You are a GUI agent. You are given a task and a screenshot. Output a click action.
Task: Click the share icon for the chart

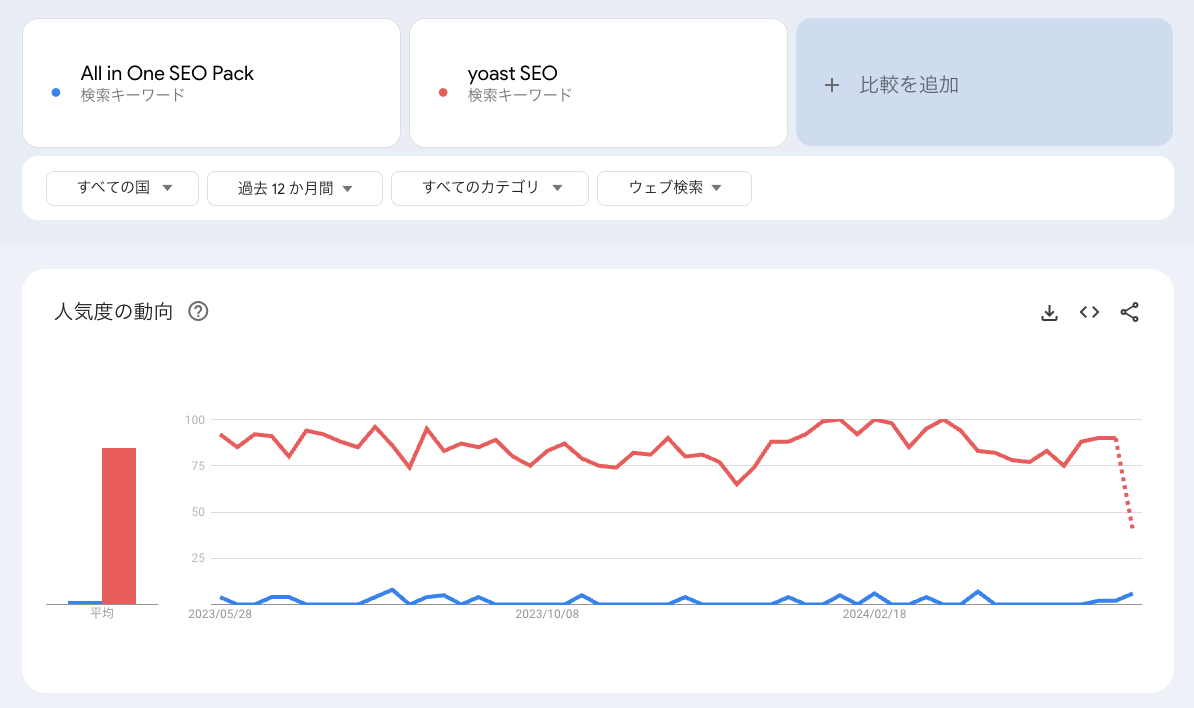[1129, 312]
